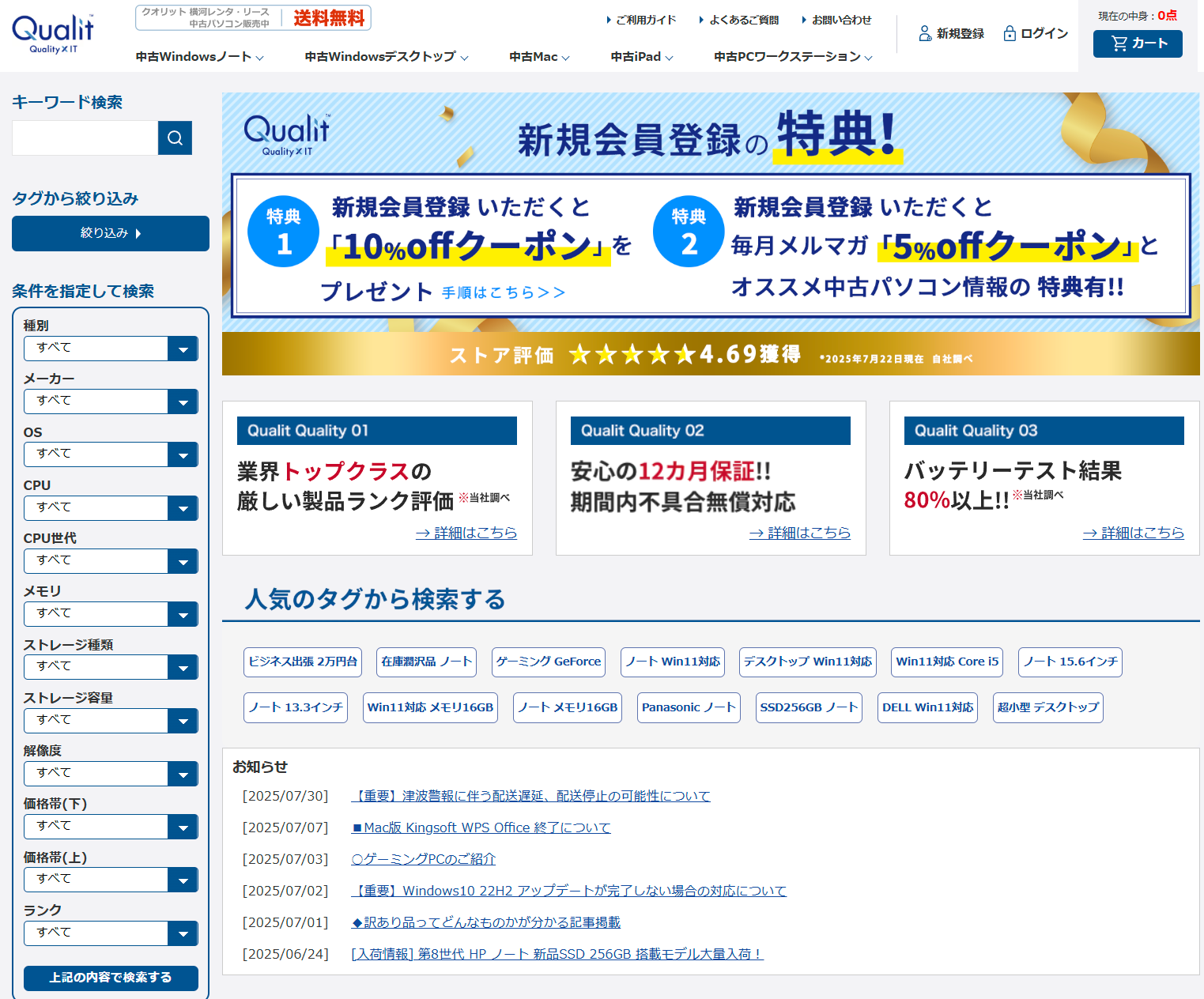Select the 超小型 デスクトップ tag
This screenshot has height=999, width=1204.
(x=1048, y=707)
